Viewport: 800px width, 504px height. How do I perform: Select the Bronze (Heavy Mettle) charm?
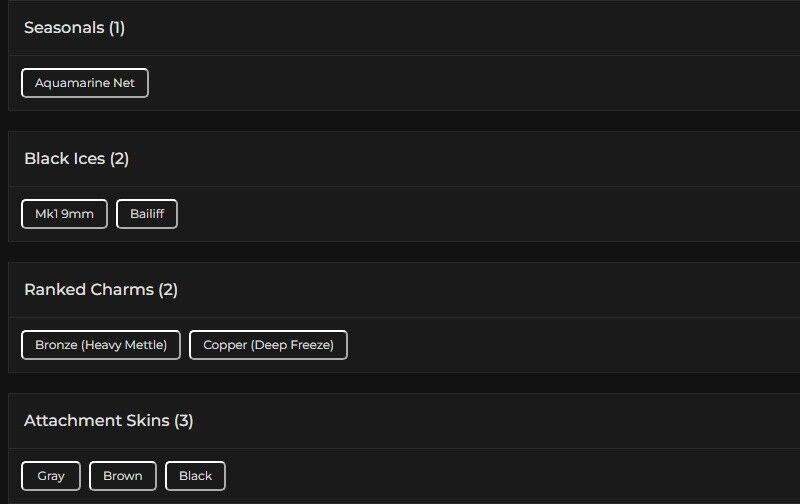(x=101, y=345)
